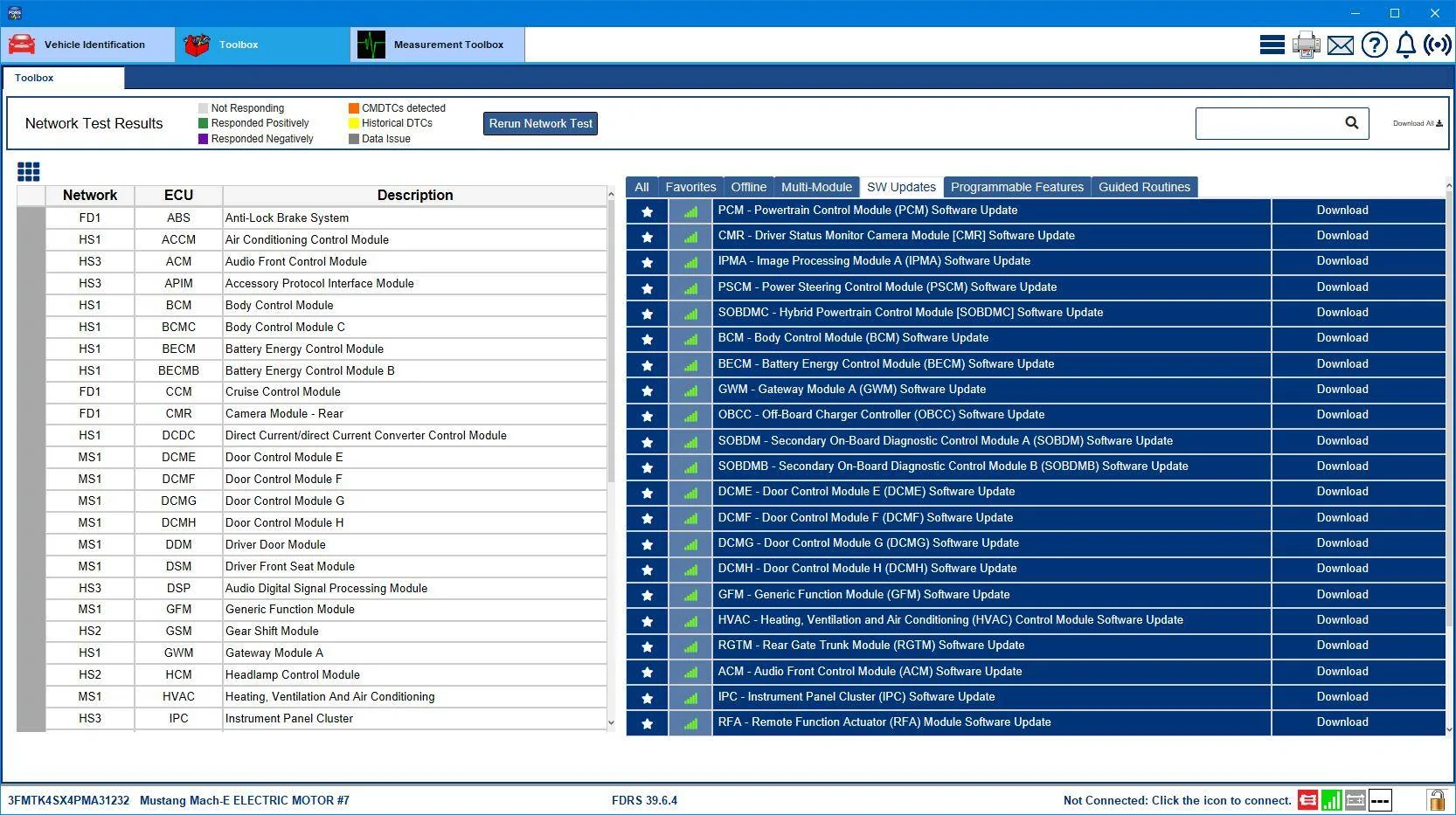
Task: Open the Offline filter tab
Action: pos(749,187)
